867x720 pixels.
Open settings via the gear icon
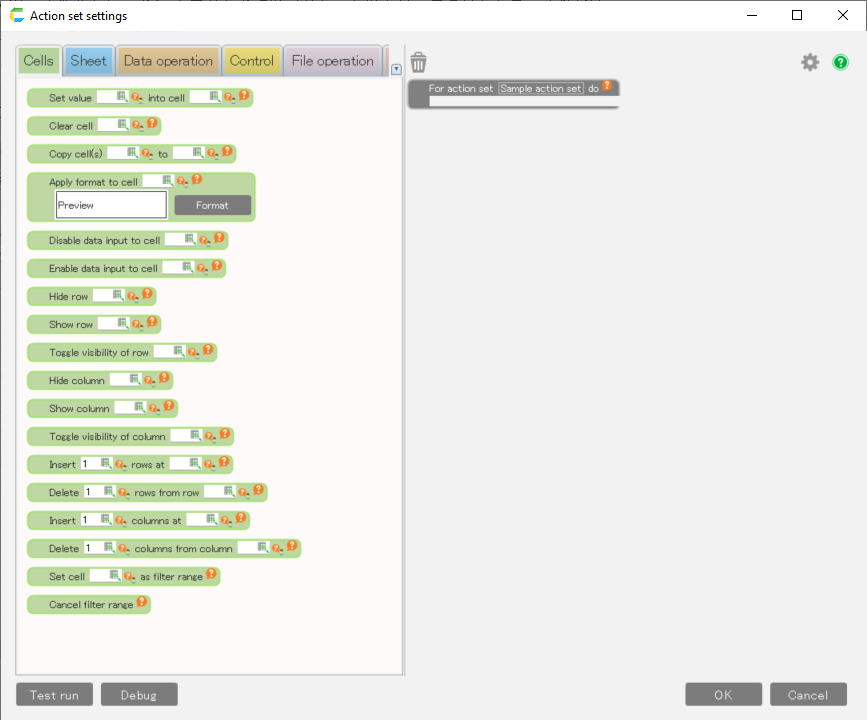coord(810,62)
